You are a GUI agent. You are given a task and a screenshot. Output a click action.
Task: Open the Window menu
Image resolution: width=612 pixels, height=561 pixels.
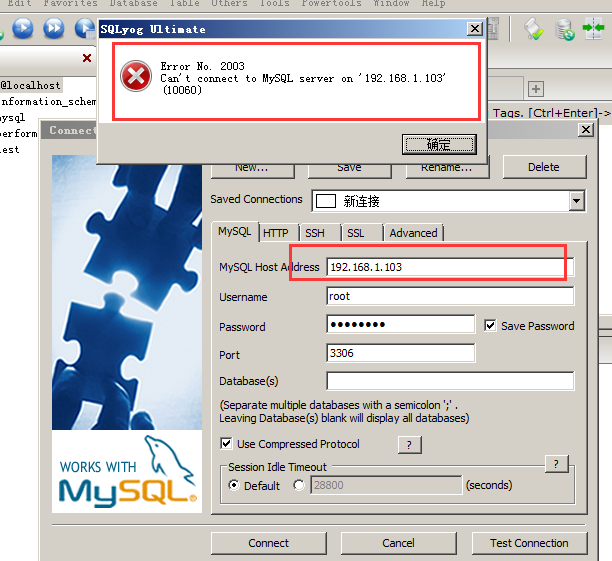391,3
